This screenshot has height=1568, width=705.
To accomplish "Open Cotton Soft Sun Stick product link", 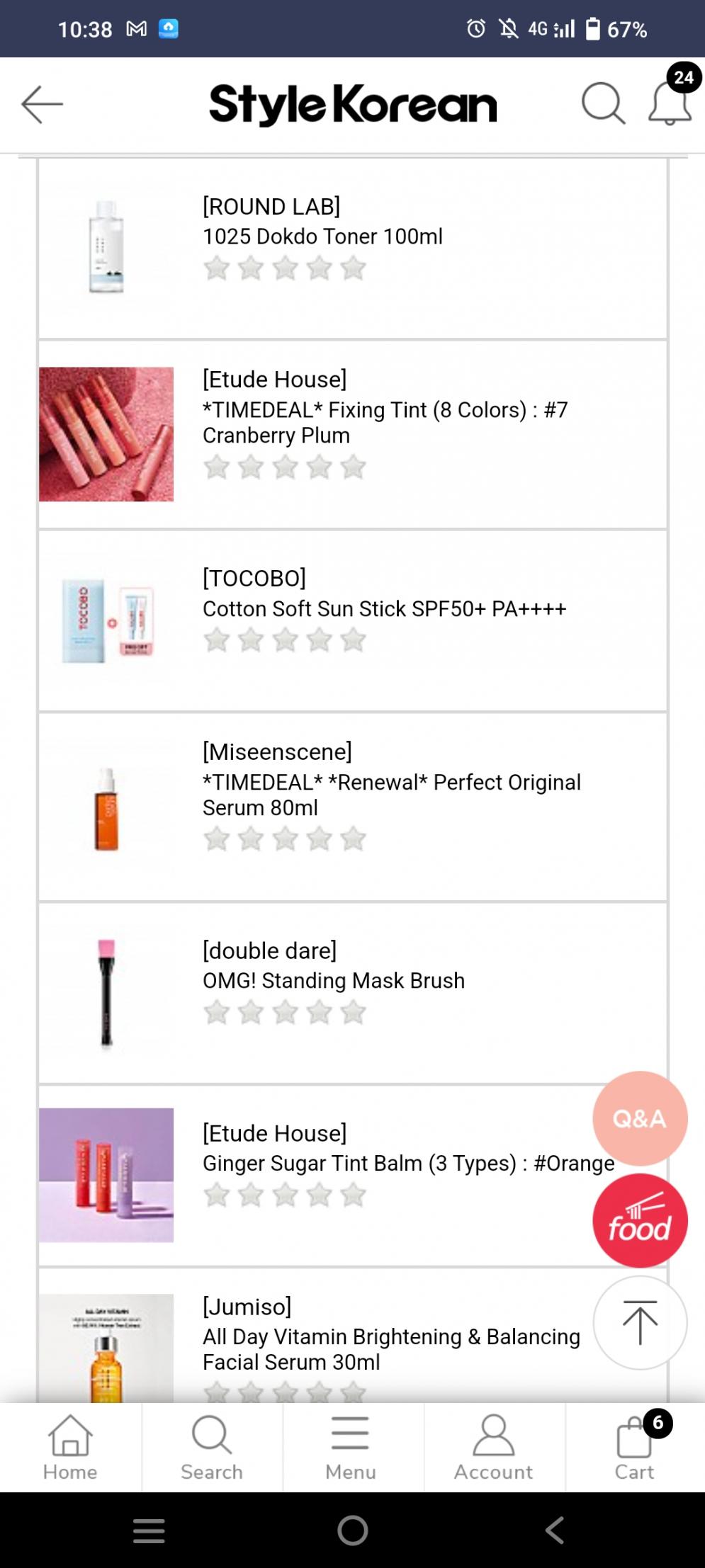I will 384,609.
